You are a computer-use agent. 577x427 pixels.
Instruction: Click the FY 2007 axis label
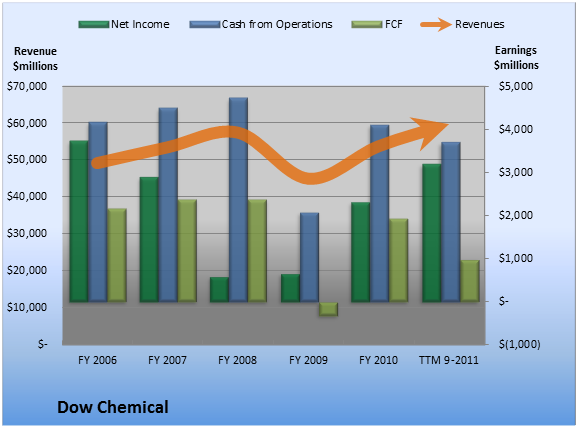167,360
